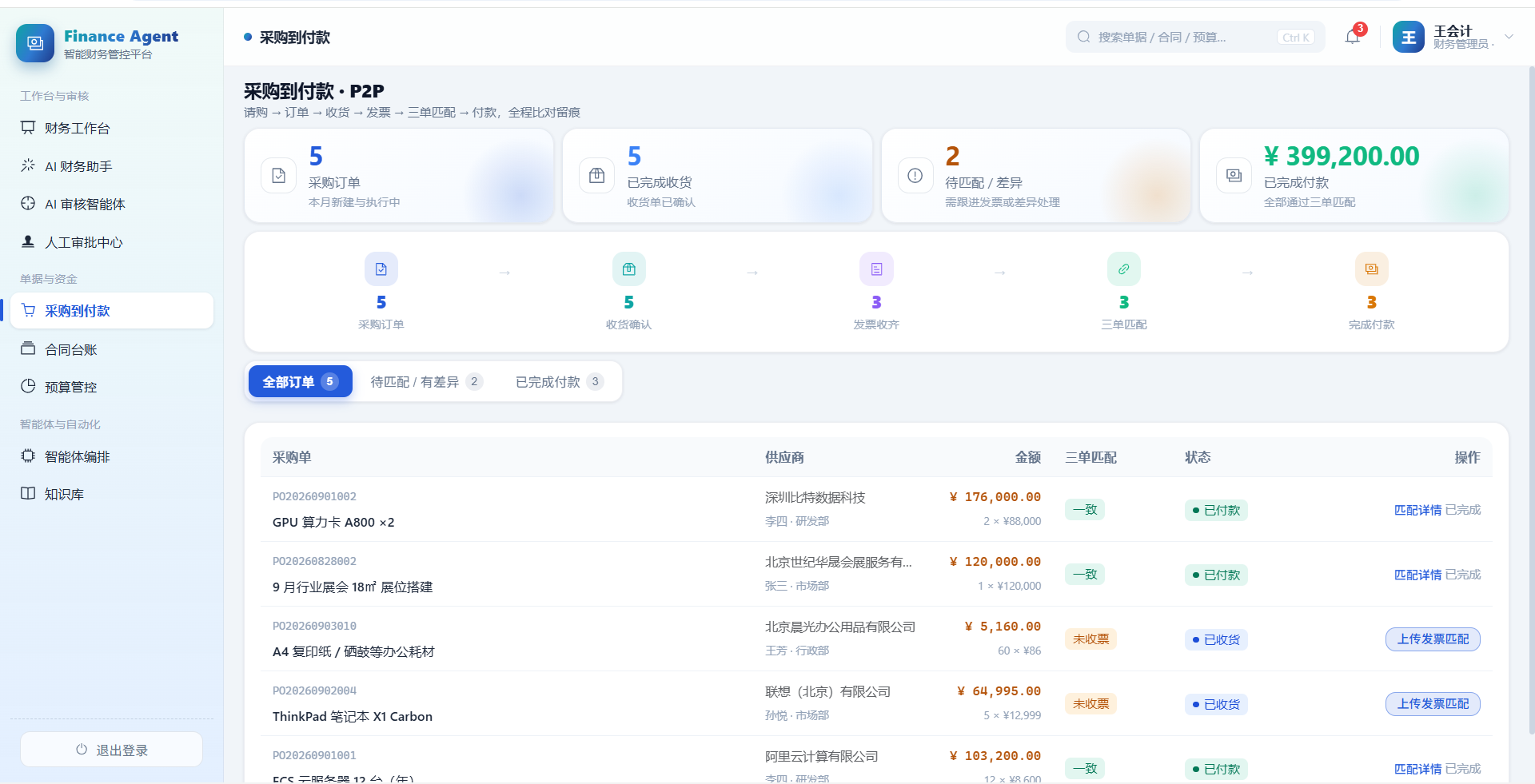Click the 采购订单 card document icon
Image resolution: width=1535 pixels, height=784 pixels.
(279, 176)
